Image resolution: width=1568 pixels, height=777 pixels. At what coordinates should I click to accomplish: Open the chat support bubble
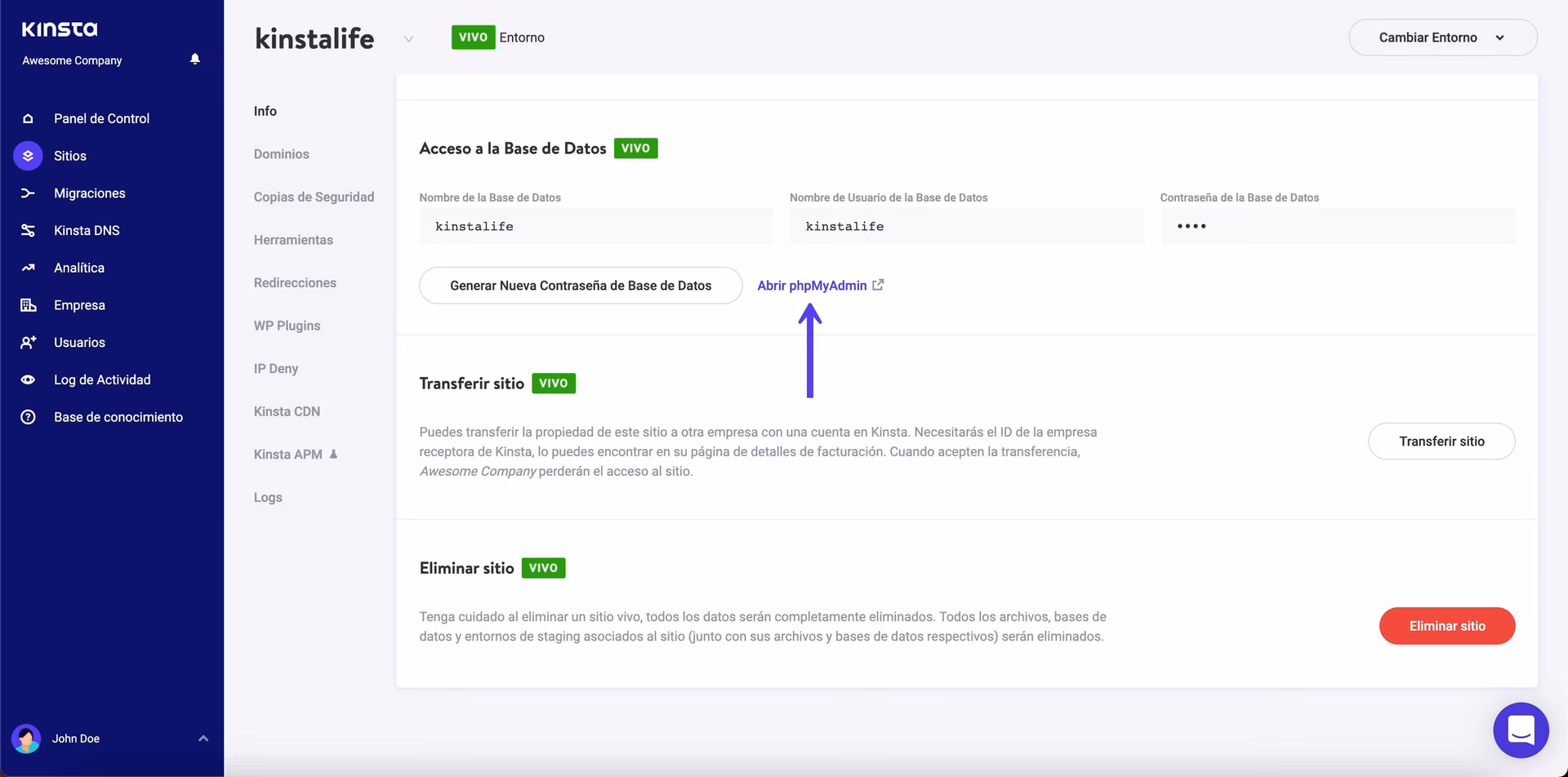point(1521,730)
